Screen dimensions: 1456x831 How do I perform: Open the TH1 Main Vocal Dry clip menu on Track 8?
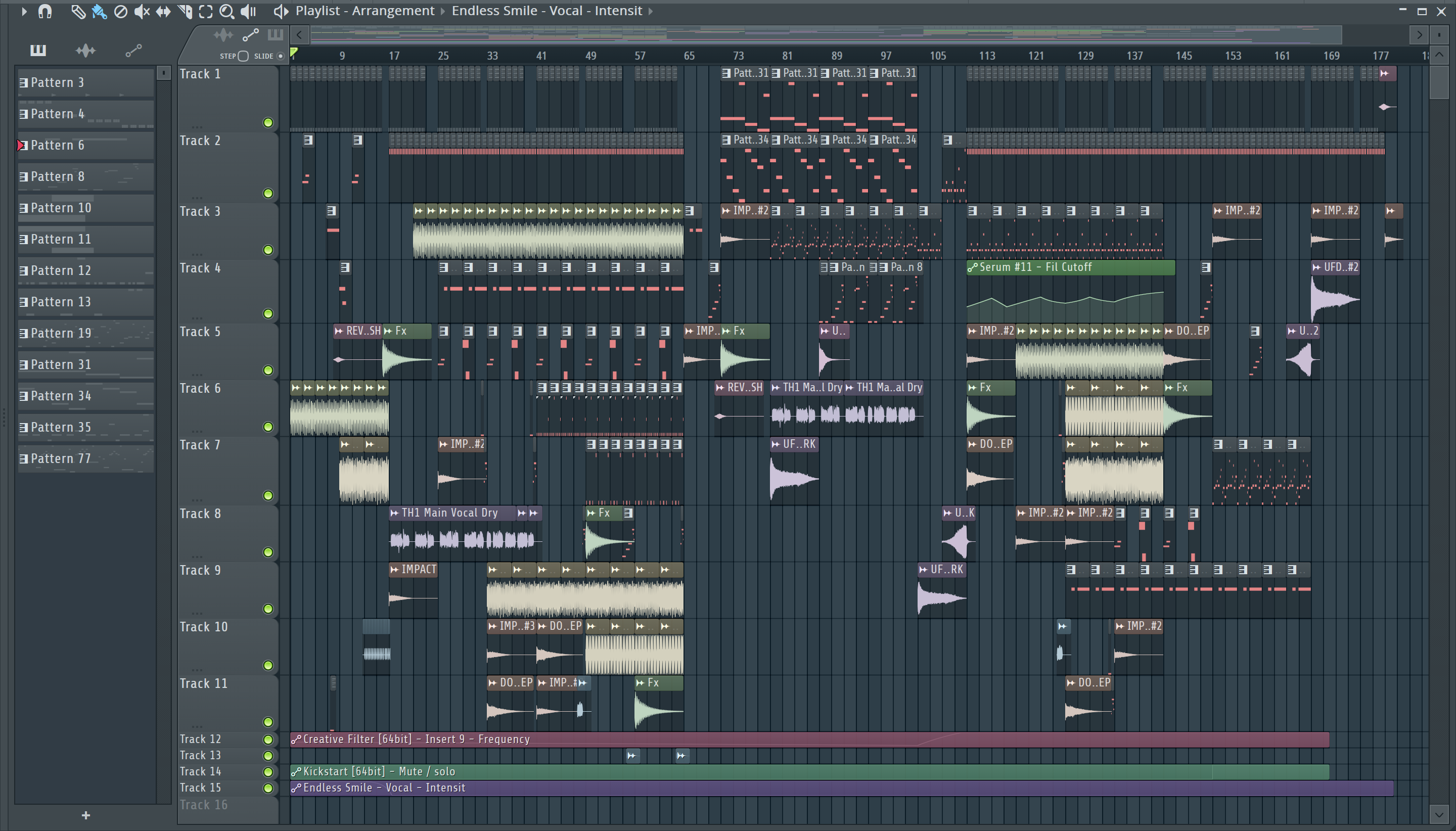click(x=394, y=513)
